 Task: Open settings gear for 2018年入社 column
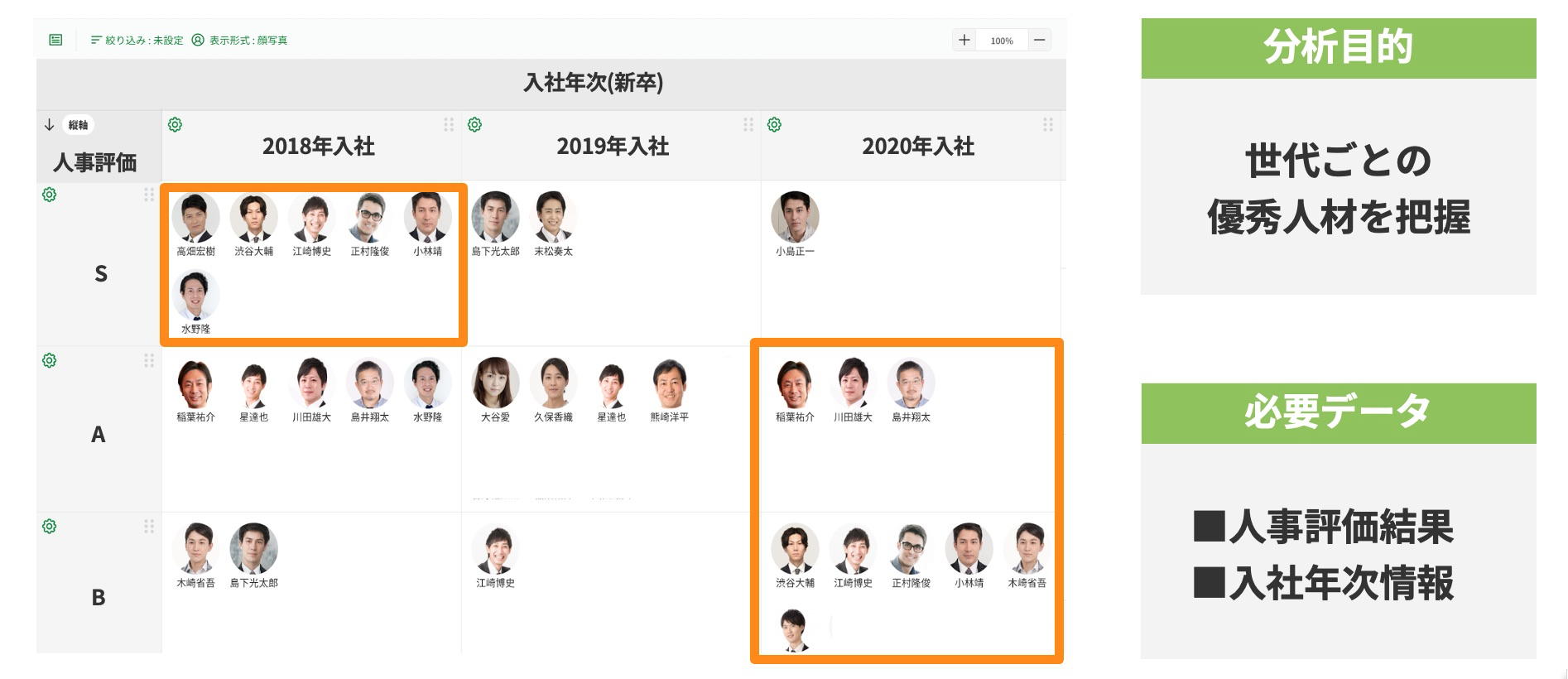[175, 125]
